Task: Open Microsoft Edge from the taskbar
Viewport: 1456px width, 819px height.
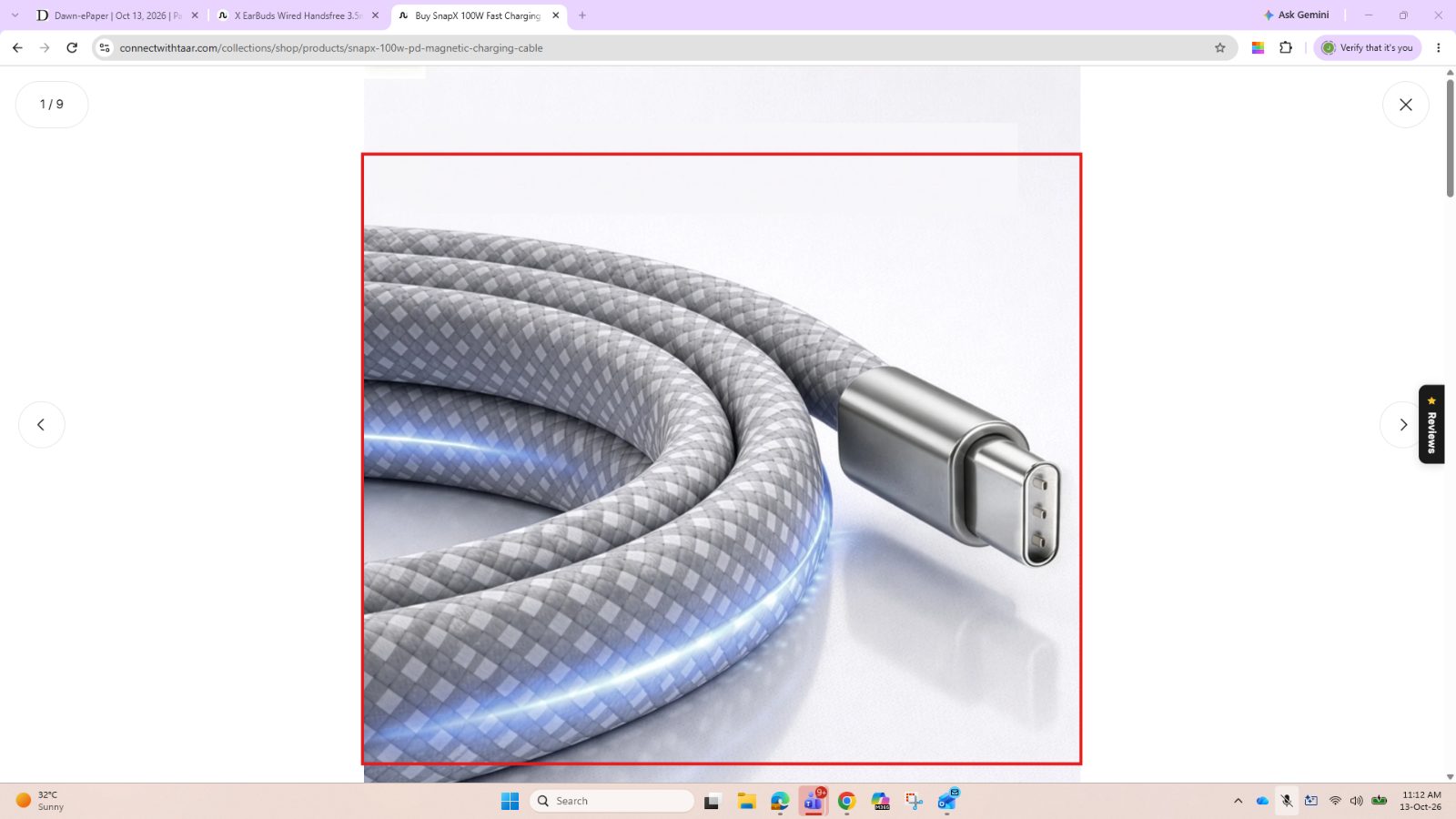Action: coord(780,801)
